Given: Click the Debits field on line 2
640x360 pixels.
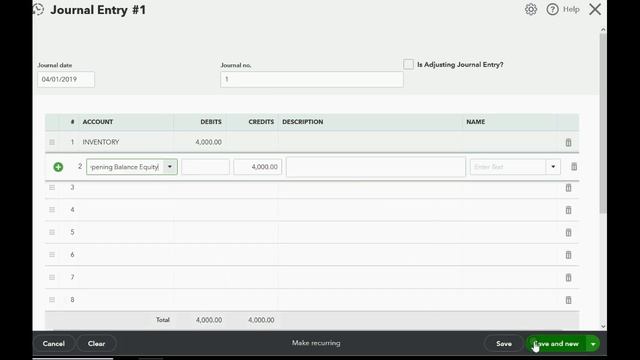Looking at the screenshot, I should point(205,167).
